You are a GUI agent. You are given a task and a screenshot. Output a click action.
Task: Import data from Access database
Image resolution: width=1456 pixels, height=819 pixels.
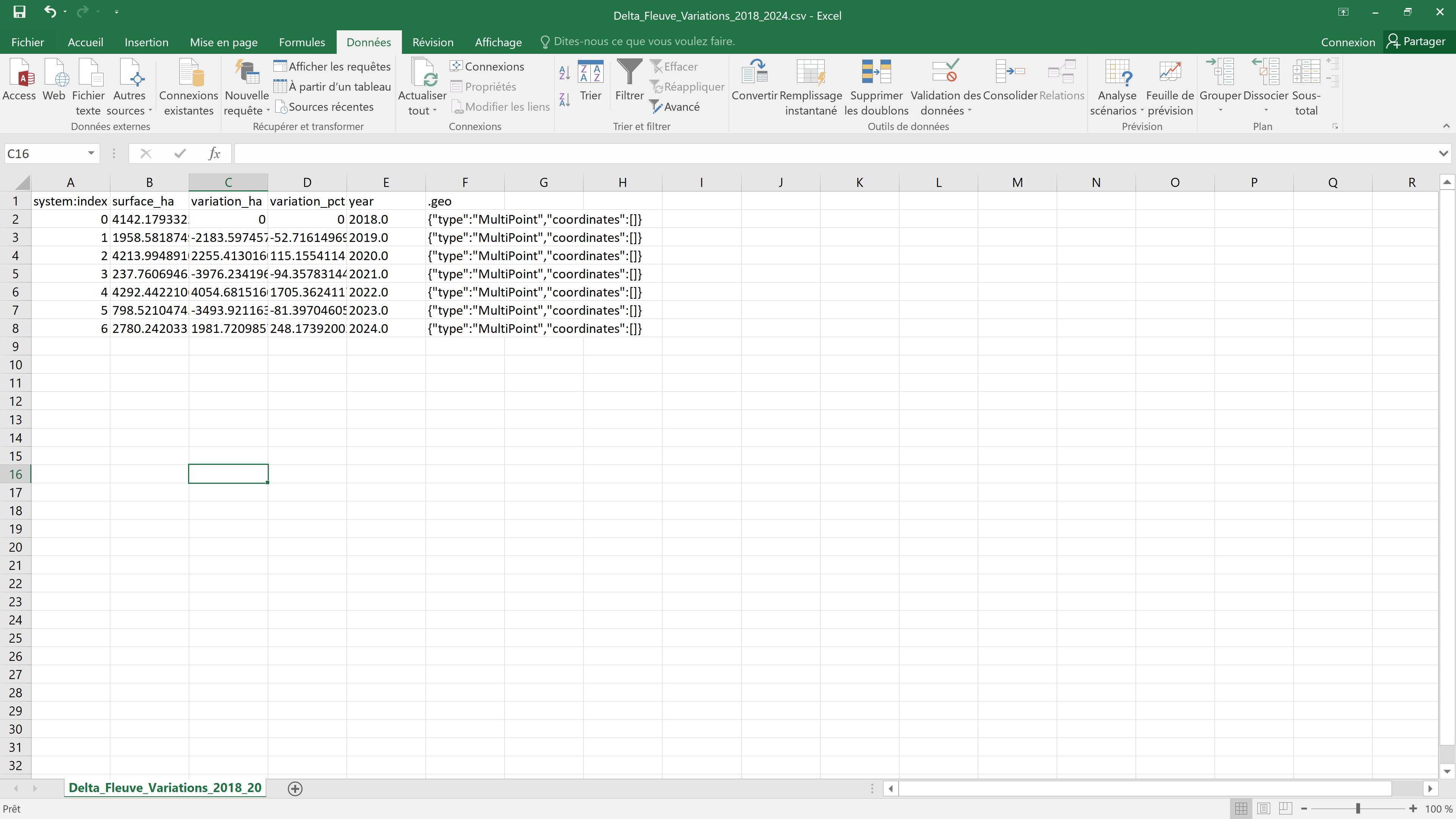(x=19, y=80)
